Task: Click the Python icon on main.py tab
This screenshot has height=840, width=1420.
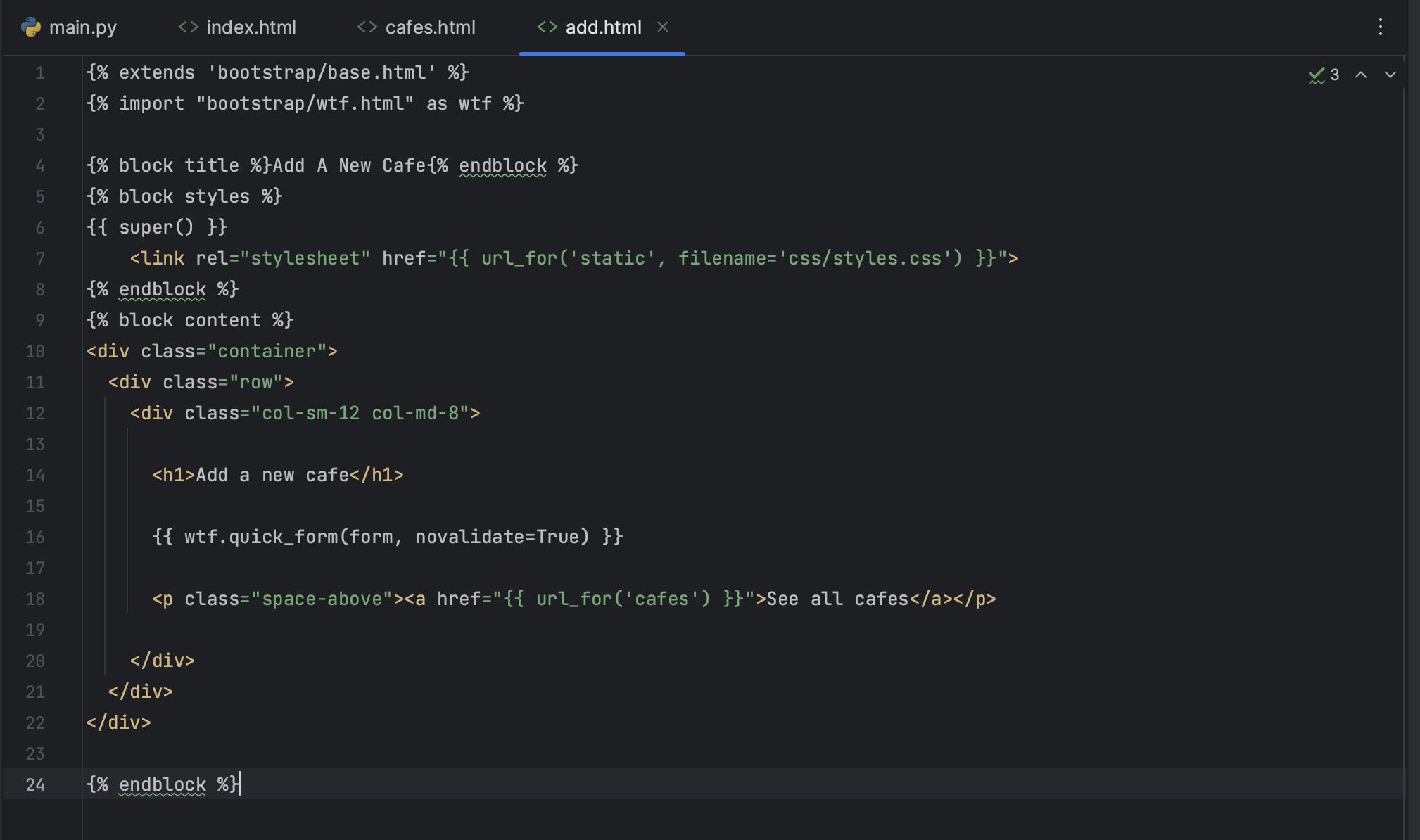Action: pyautogui.click(x=31, y=27)
